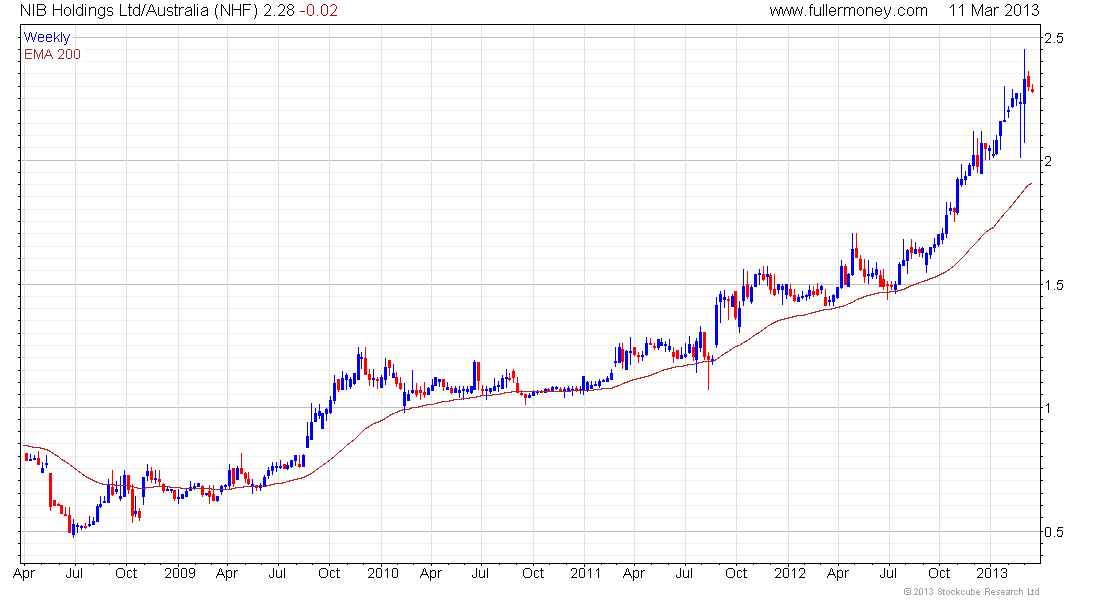The height and width of the screenshot is (600, 1100).
Task: Click the Oct label before 2010
Action: (329, 573)
